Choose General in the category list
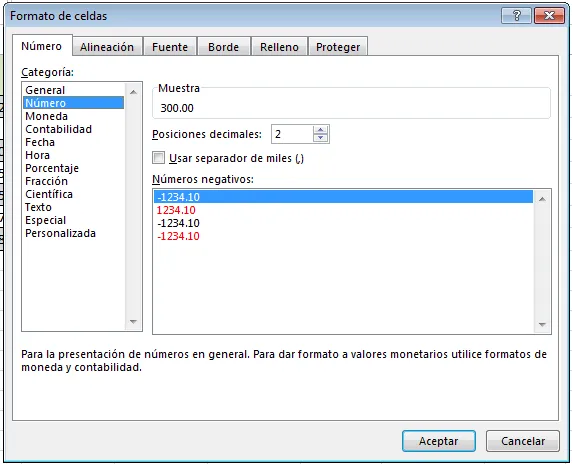572x464 pixels. tap(73, 90)
